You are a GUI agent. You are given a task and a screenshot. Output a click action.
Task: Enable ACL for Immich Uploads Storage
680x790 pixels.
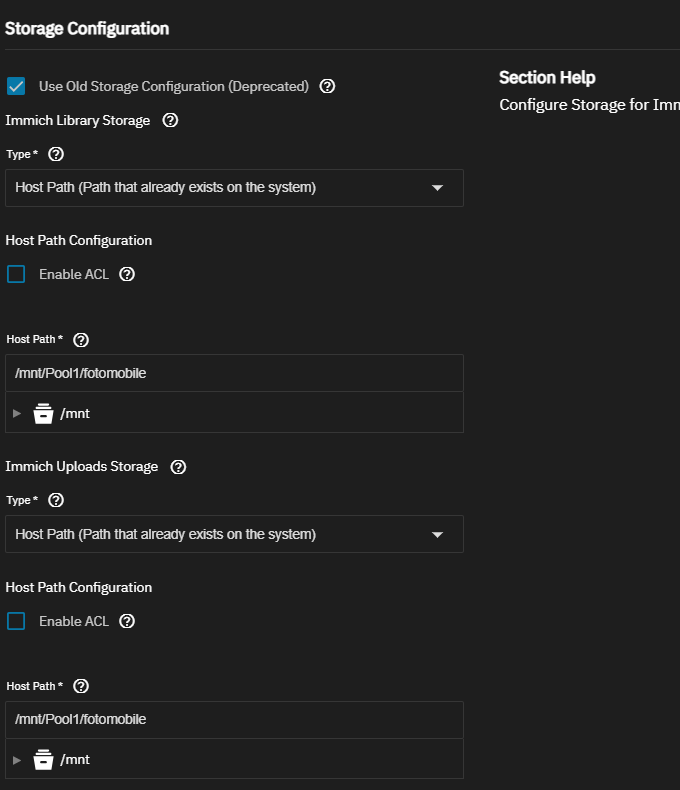16,621
